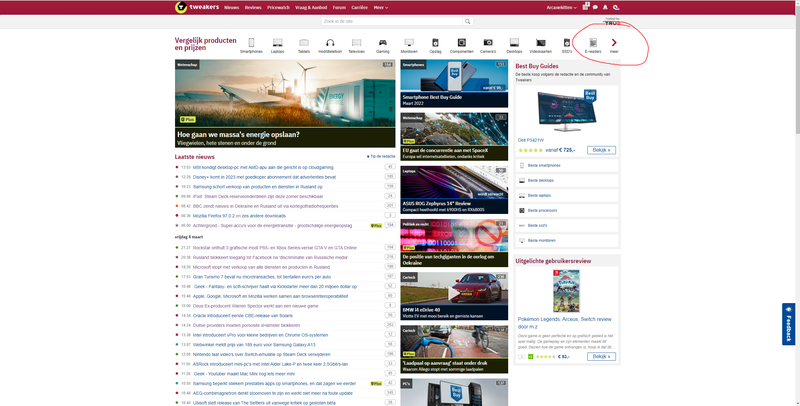Click Bekijk button for Pokémon Legends review
This screenshot has width=800, height=406.
coord(601,357)
